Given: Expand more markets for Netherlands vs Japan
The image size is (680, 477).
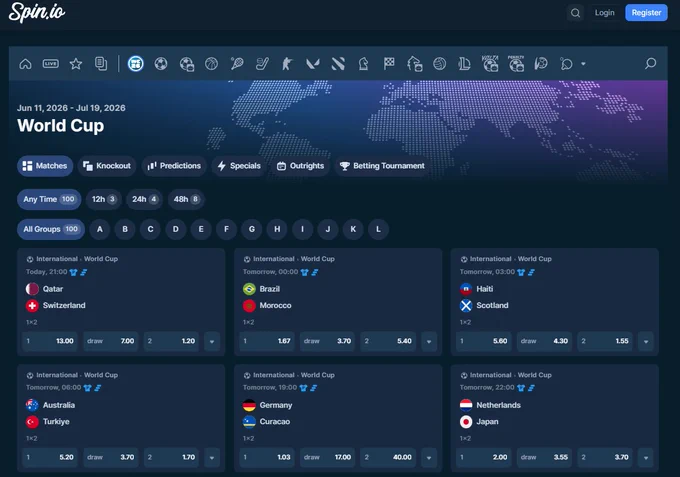Looking at the screenshot, I should [646, 457].
